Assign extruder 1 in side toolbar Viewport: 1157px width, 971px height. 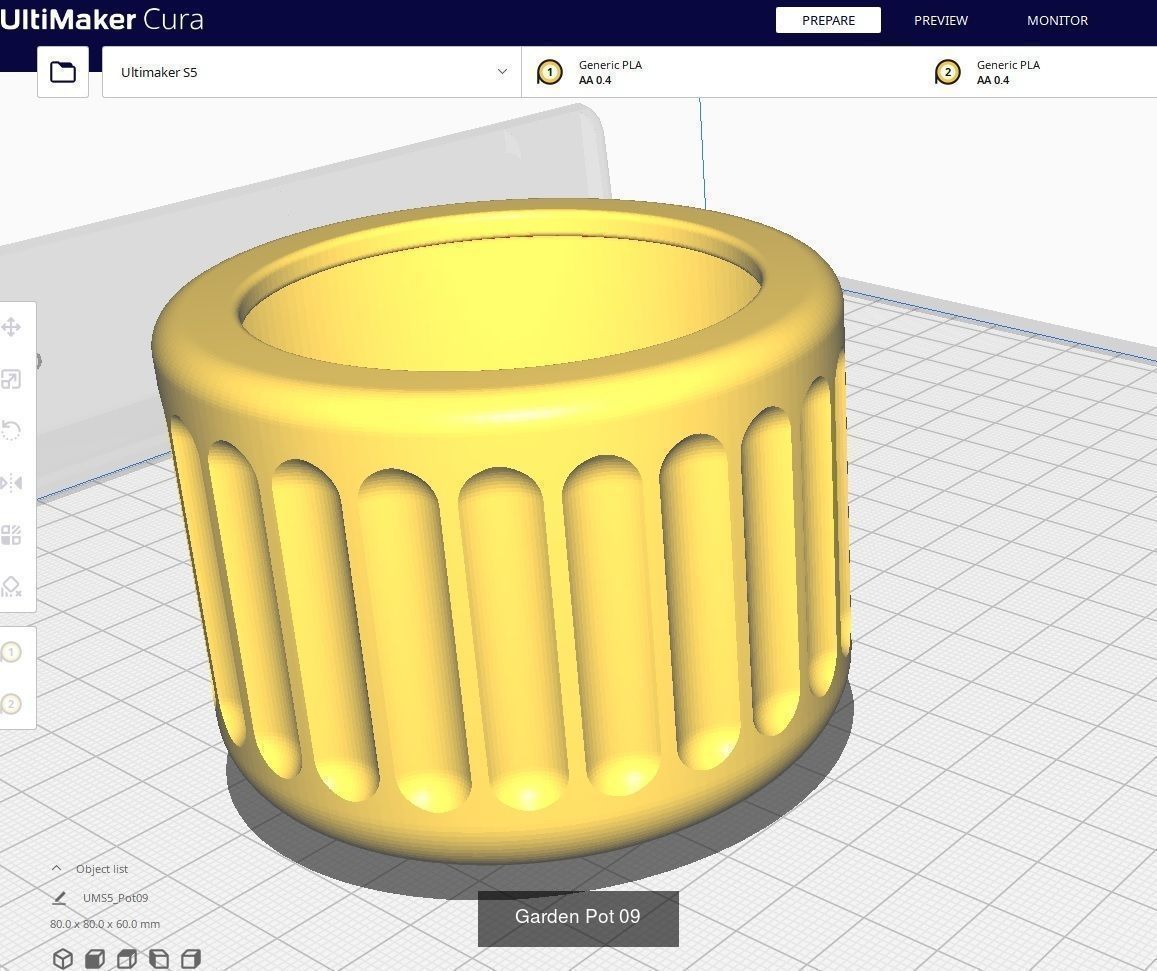(11, 652)
